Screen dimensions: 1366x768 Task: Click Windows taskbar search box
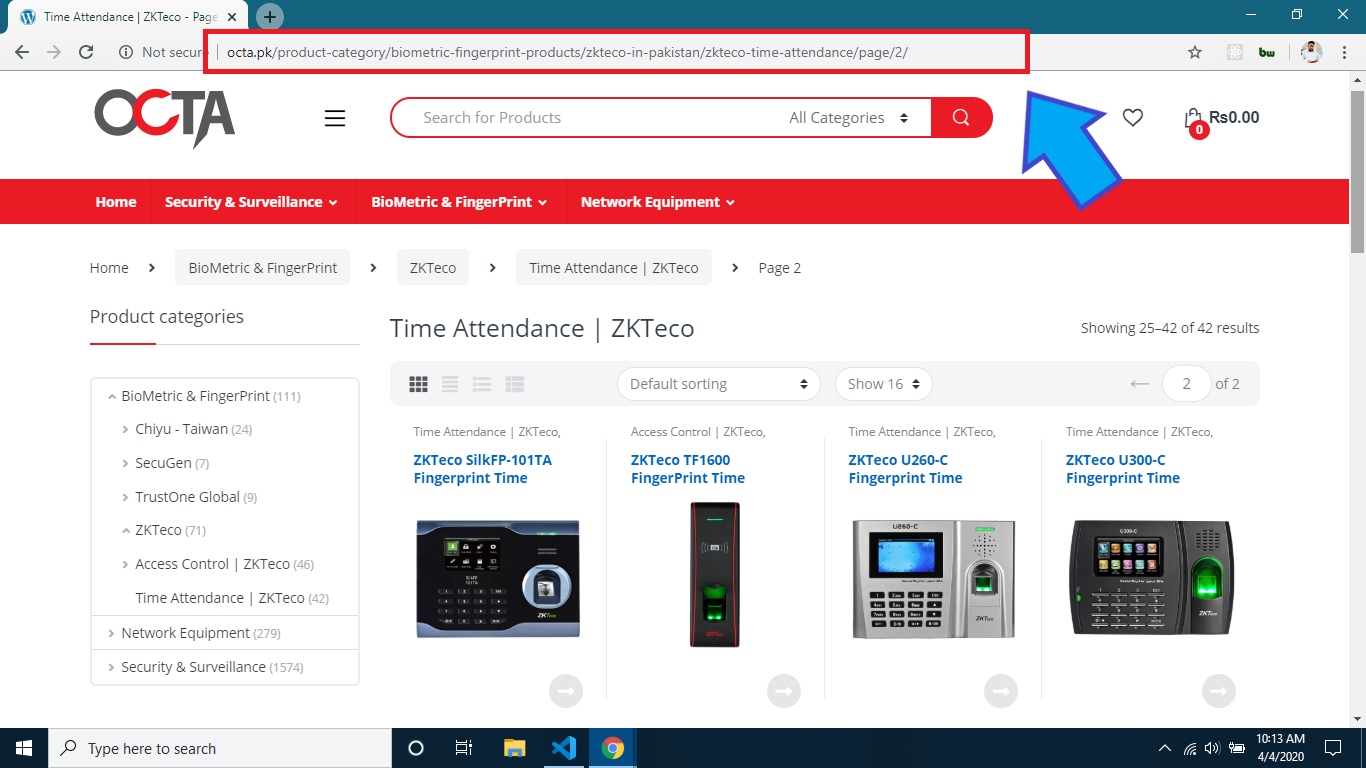coord(220,748)
